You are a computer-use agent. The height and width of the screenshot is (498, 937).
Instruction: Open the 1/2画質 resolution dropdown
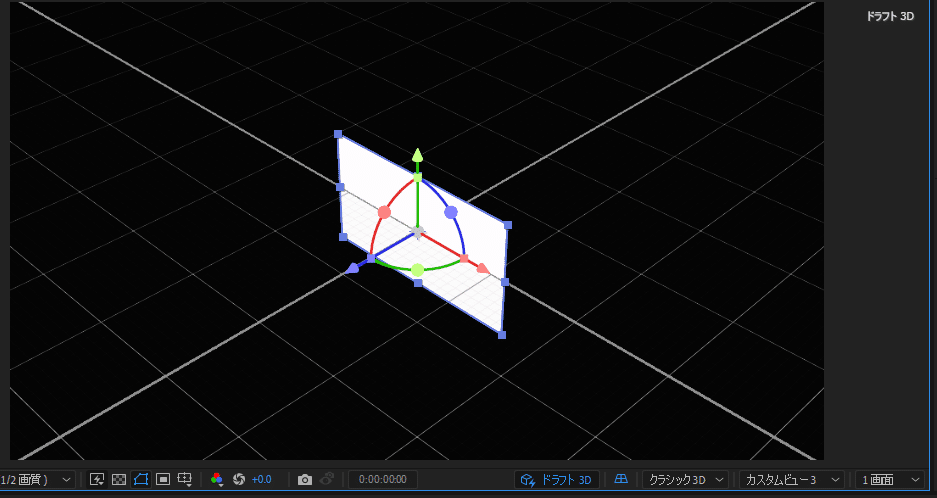pyautogui.click(x=37, y=479)
